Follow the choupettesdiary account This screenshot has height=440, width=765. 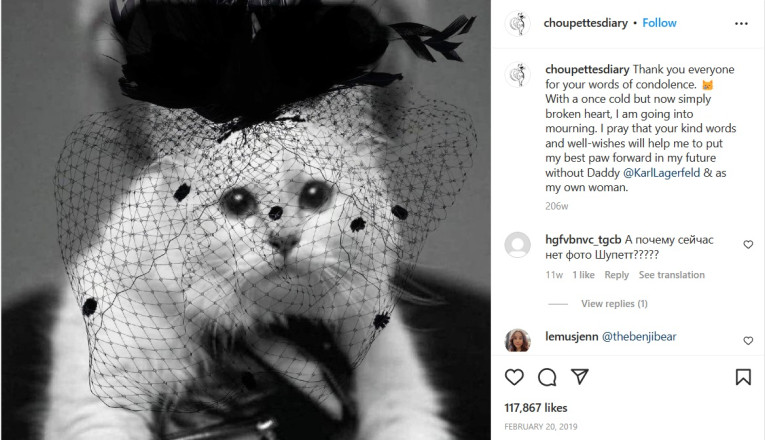coord(659,23)
